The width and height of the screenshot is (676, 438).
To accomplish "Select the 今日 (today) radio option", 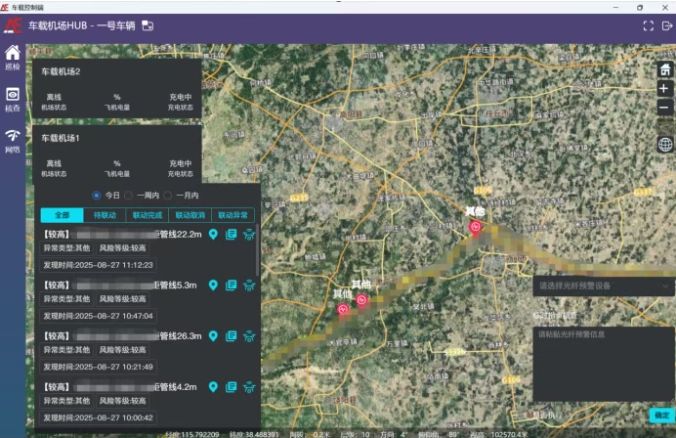I will click(x=97, y=195).
